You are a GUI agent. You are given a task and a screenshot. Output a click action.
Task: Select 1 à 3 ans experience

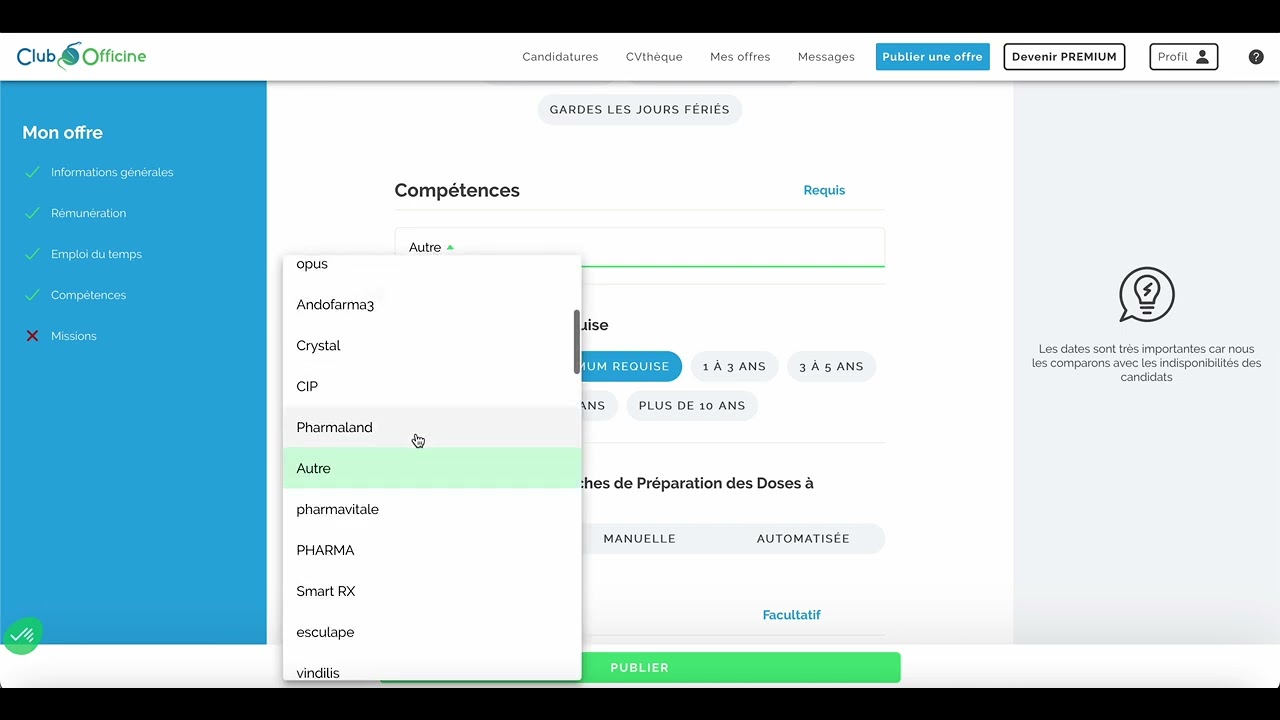[x=734, y=367]
